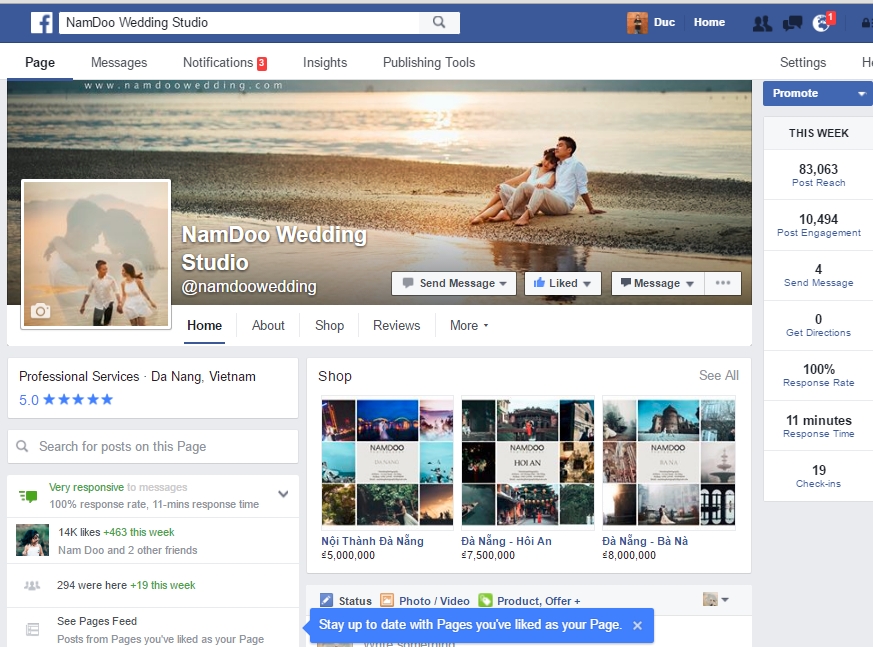Open the Bà Nà collage thumbnail
This screenshot has height=647, width=873.
click(669, 463)
